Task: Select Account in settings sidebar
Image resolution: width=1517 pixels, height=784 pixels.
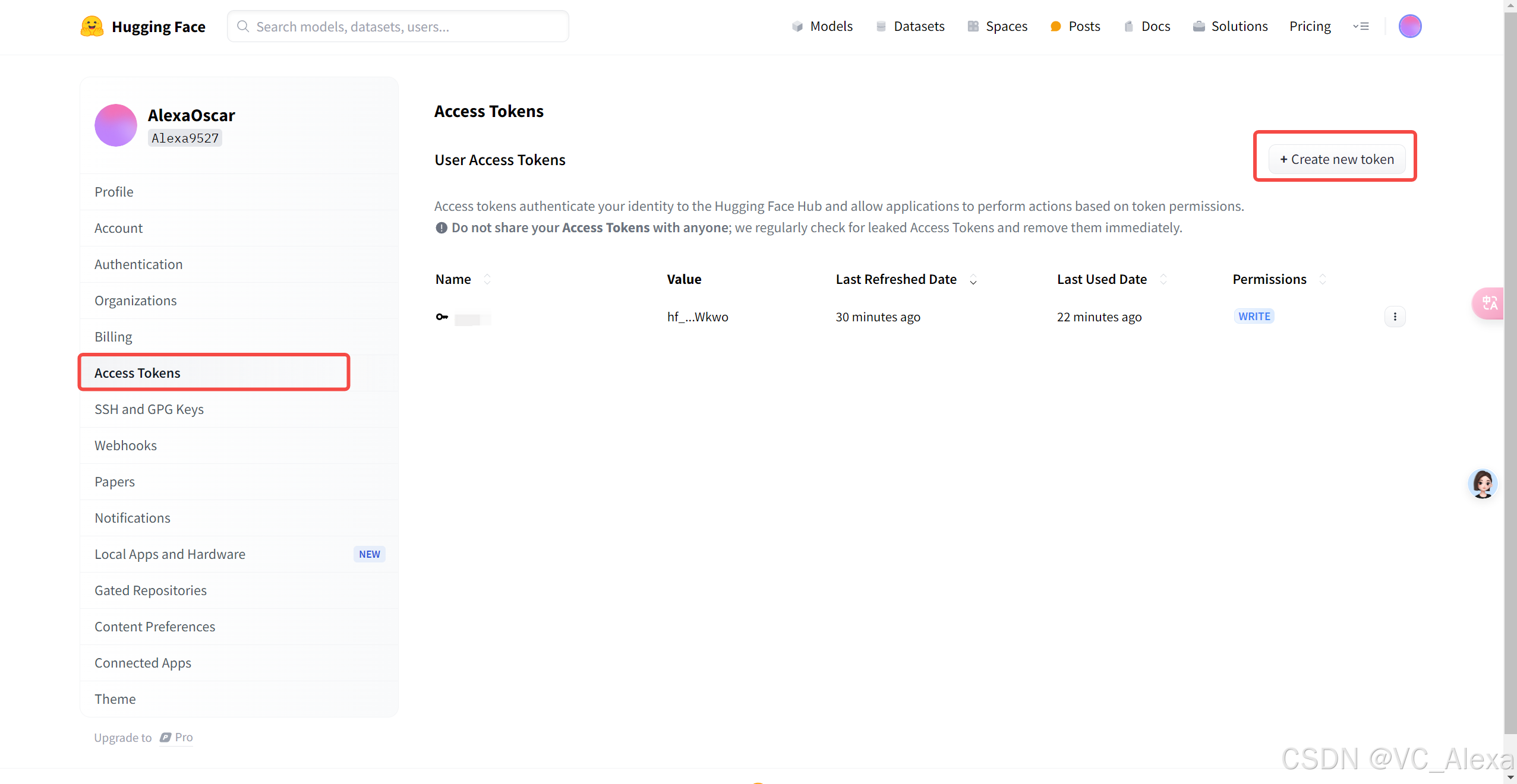Action: pos(239,228)
